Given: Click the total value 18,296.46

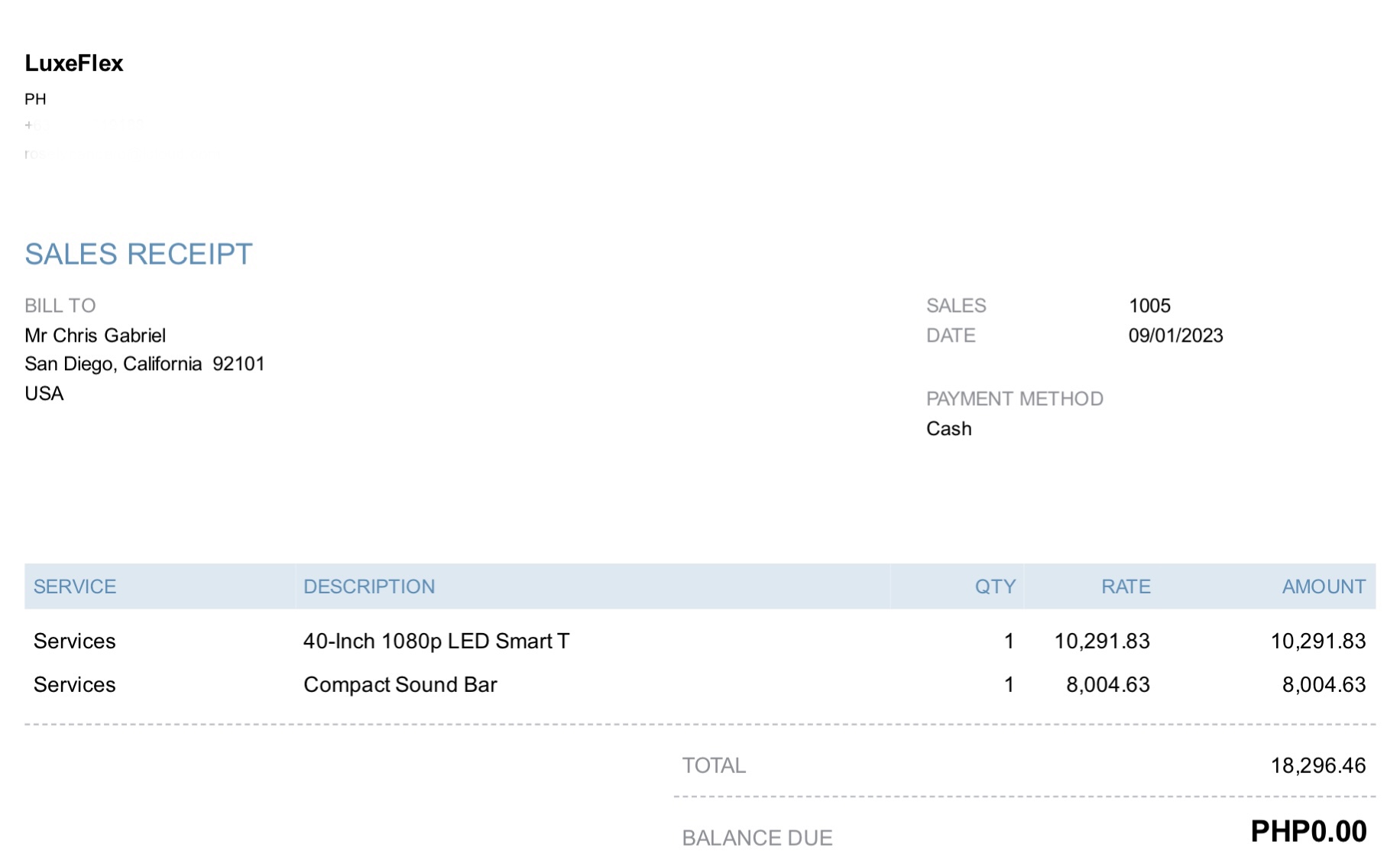Looking at the screenshot, I should coord(1317,765).
